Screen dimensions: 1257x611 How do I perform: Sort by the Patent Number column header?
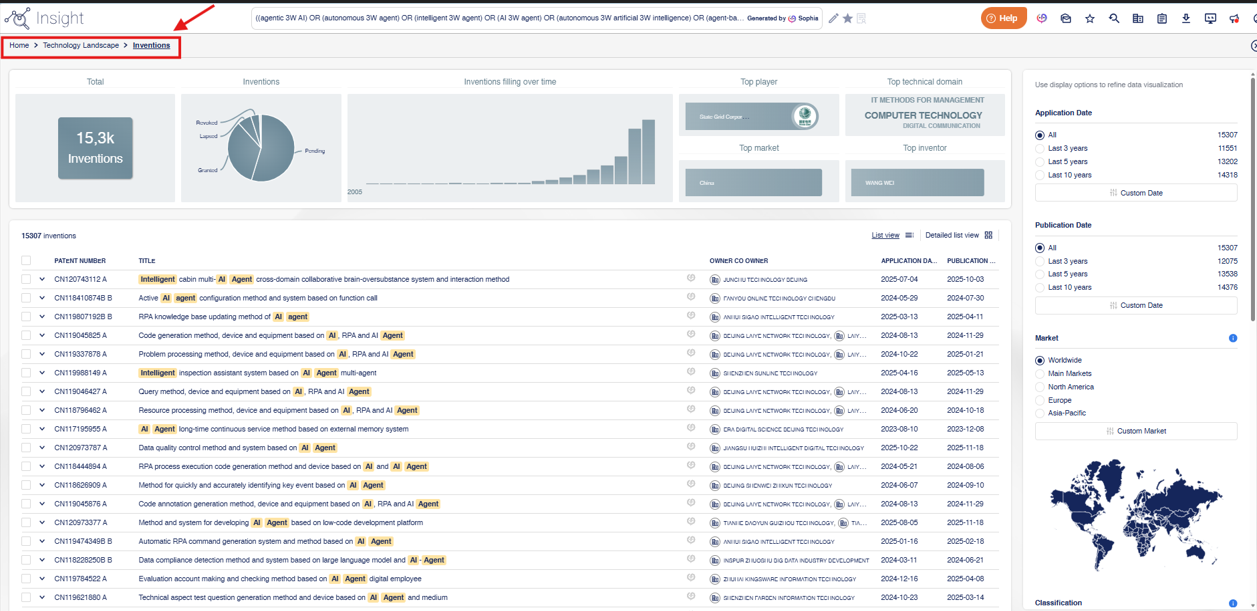80,261
